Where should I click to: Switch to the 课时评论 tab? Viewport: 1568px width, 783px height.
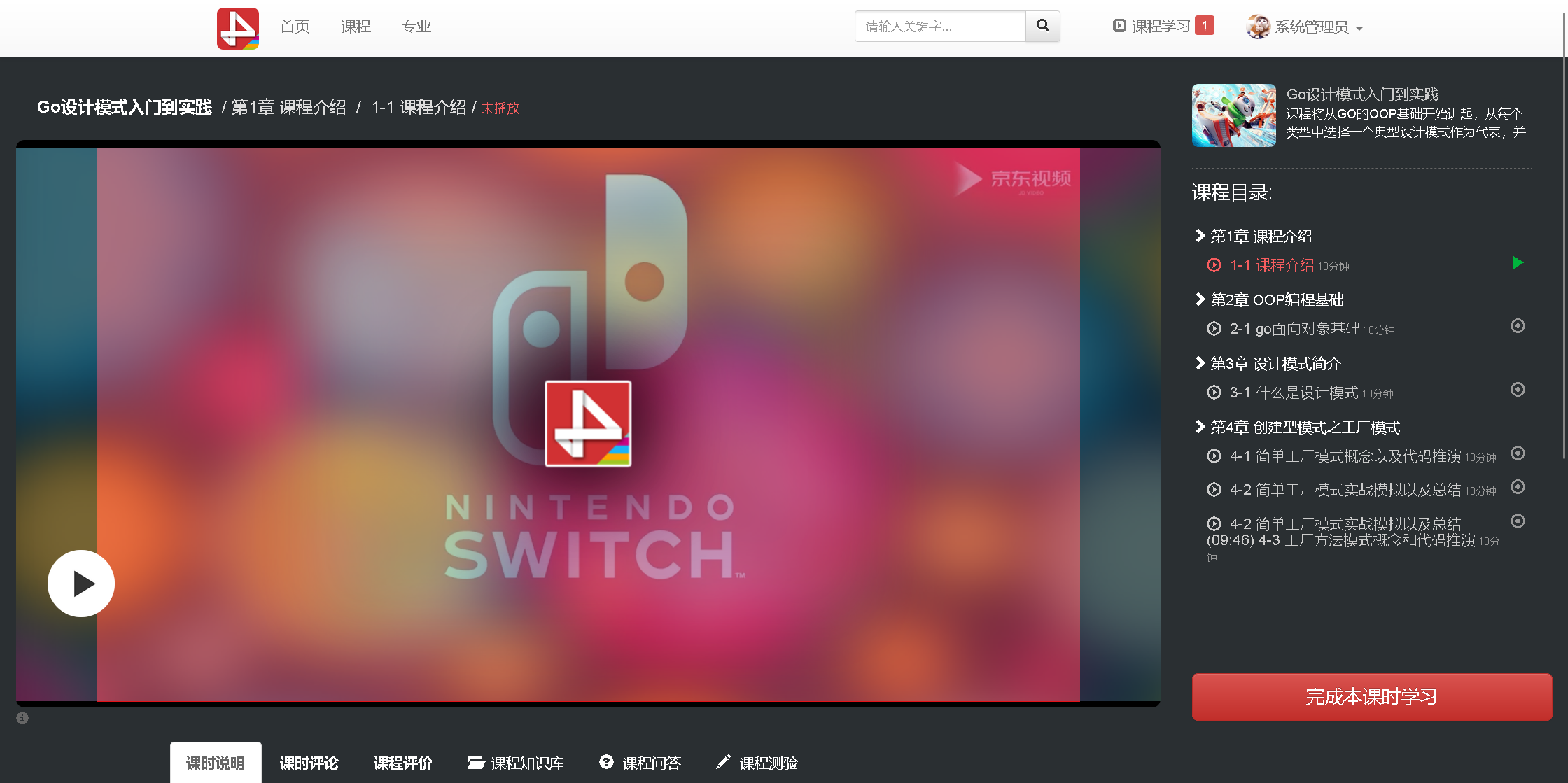(x=309, y=763)
